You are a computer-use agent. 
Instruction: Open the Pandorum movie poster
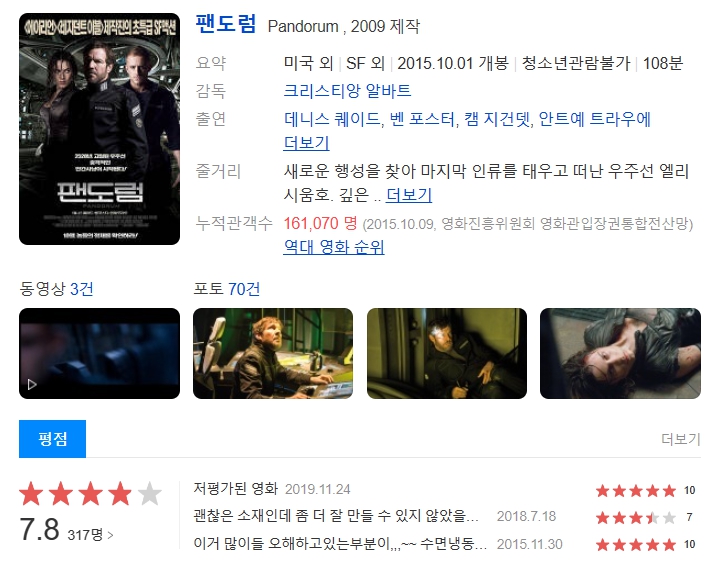tap(99, 129)
